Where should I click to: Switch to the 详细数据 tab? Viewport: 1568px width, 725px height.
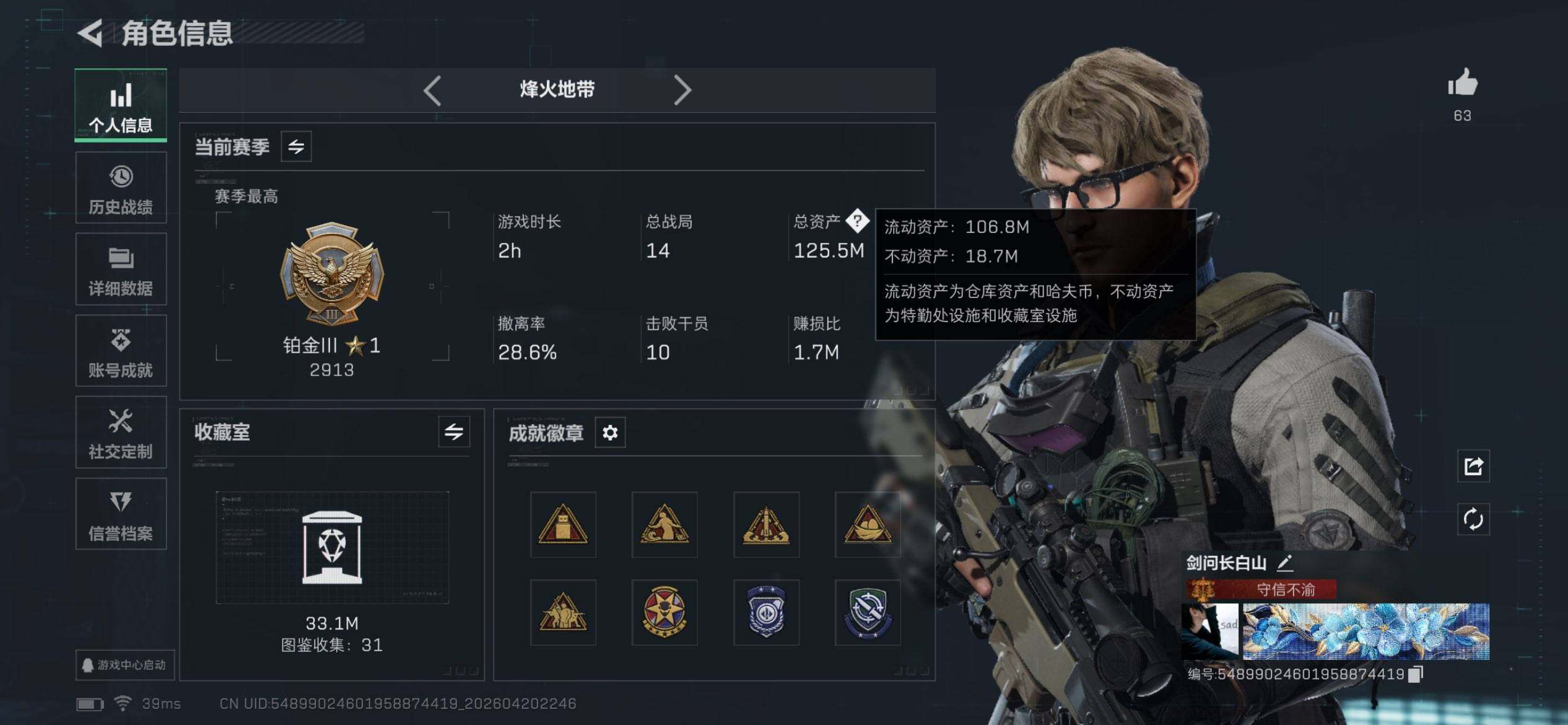(x=121, y=270)
